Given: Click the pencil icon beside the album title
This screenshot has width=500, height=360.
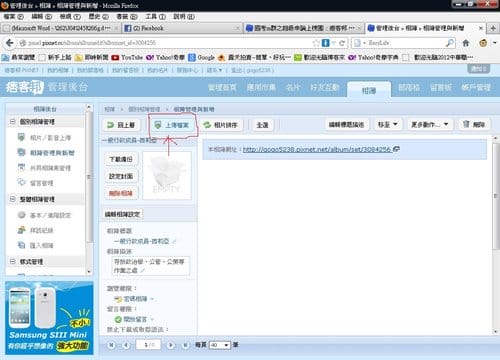Looking at the screenshot, I should pyautogui.click(x=174, y=241).
